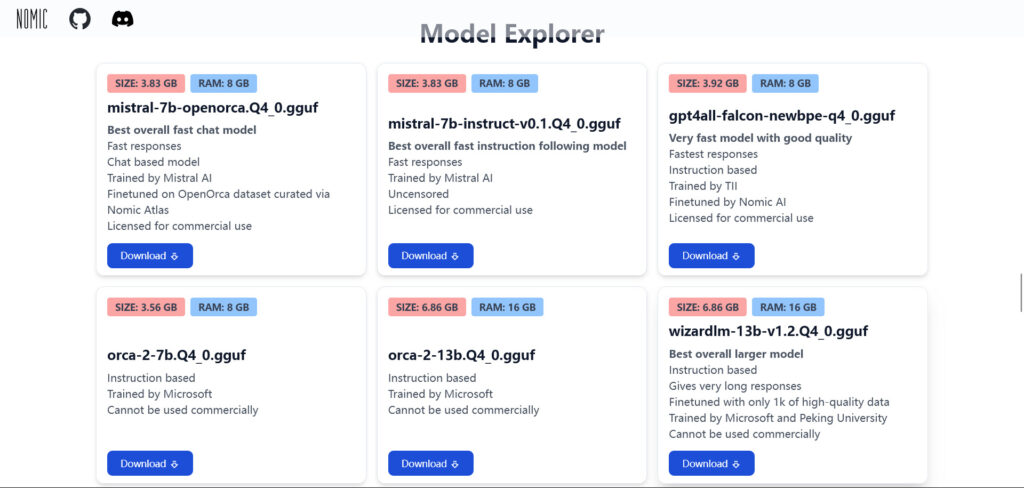Screen dimensions: 1024x488
Task: Download wizardlm-13b-v1.2.Q4_0.gguf model
Action: pos(711,464)
